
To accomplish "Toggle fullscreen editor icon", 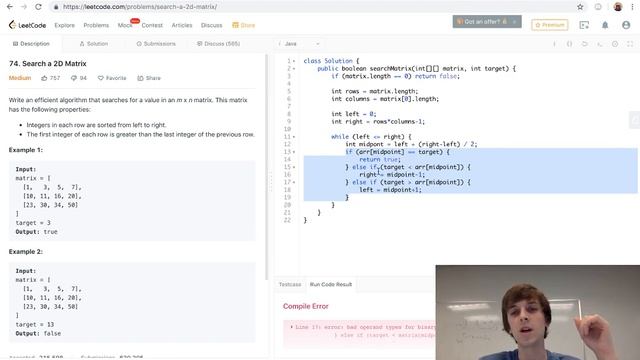I will coord(630,44).
